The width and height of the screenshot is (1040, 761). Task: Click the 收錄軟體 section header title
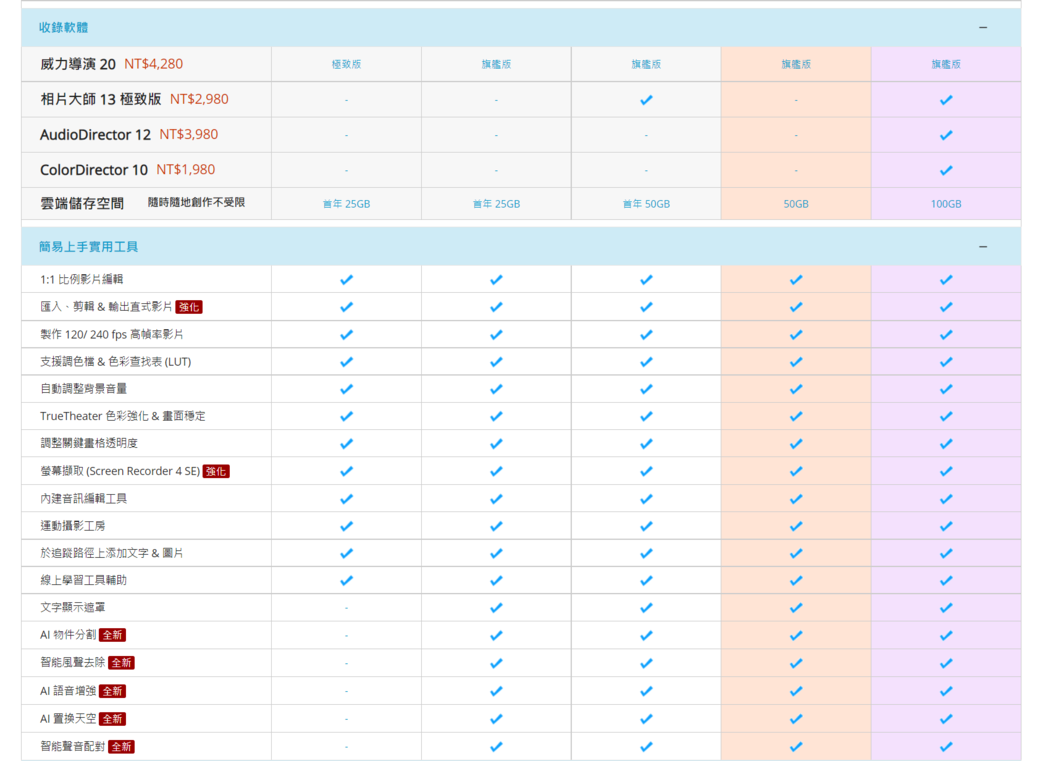point(64,27)
